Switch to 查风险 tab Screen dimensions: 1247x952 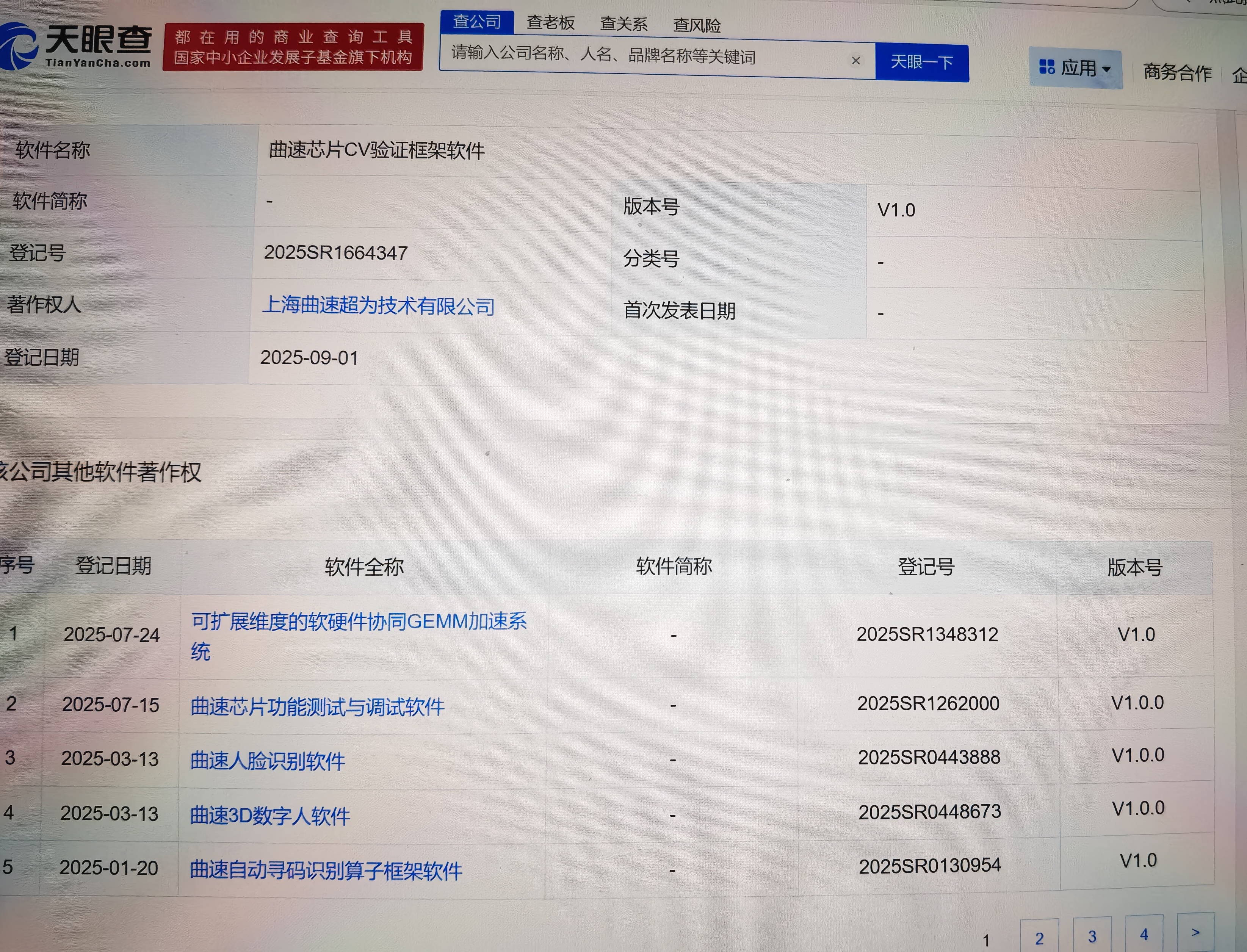click(x=697, y=25)
